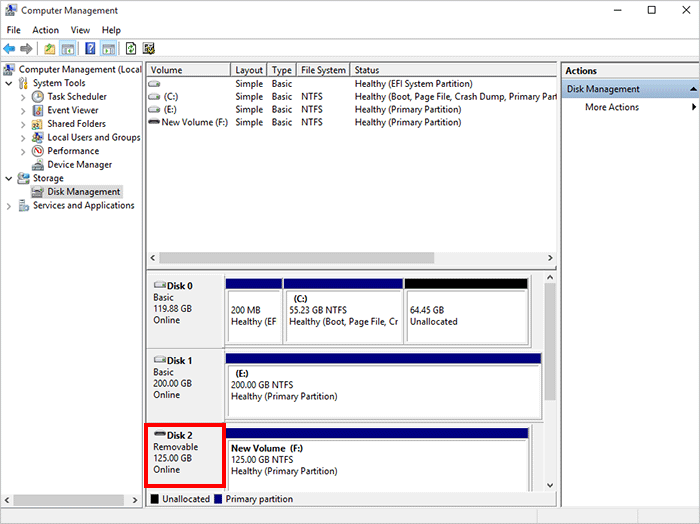Image resolution: width=700 pixels, height=524 pixels.
Task: Open the Help toolbar icon
Action: [x=90, y=48]
